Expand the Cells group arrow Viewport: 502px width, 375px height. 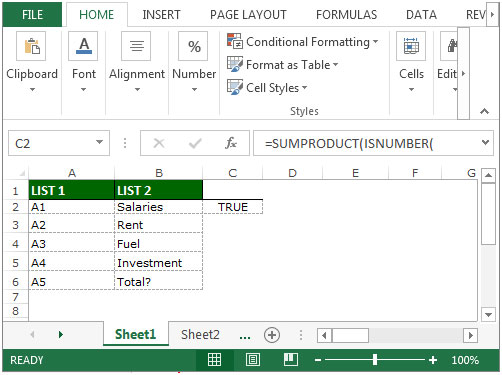click(x=411, y=89)
